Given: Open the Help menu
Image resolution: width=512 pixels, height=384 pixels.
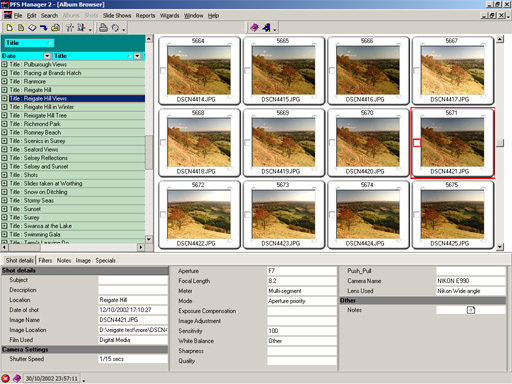Looking at the screenshot, I should click(213, 16).
